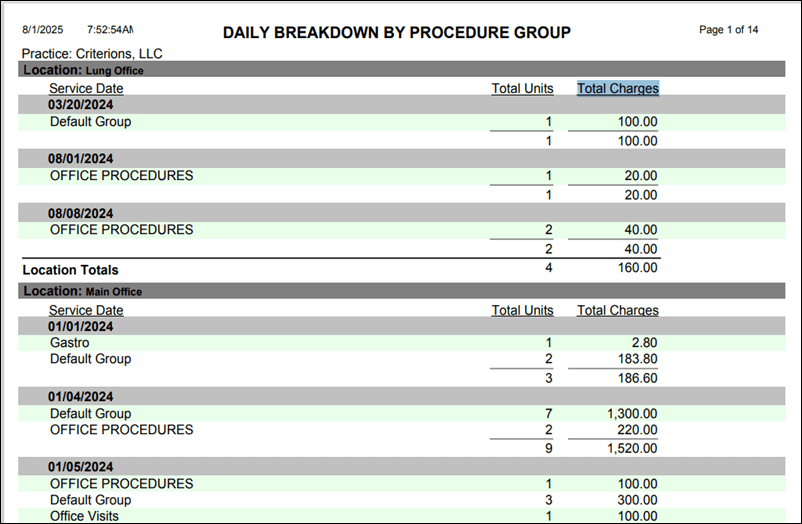Click the 08/08/2024 service date row

(81, 213)
